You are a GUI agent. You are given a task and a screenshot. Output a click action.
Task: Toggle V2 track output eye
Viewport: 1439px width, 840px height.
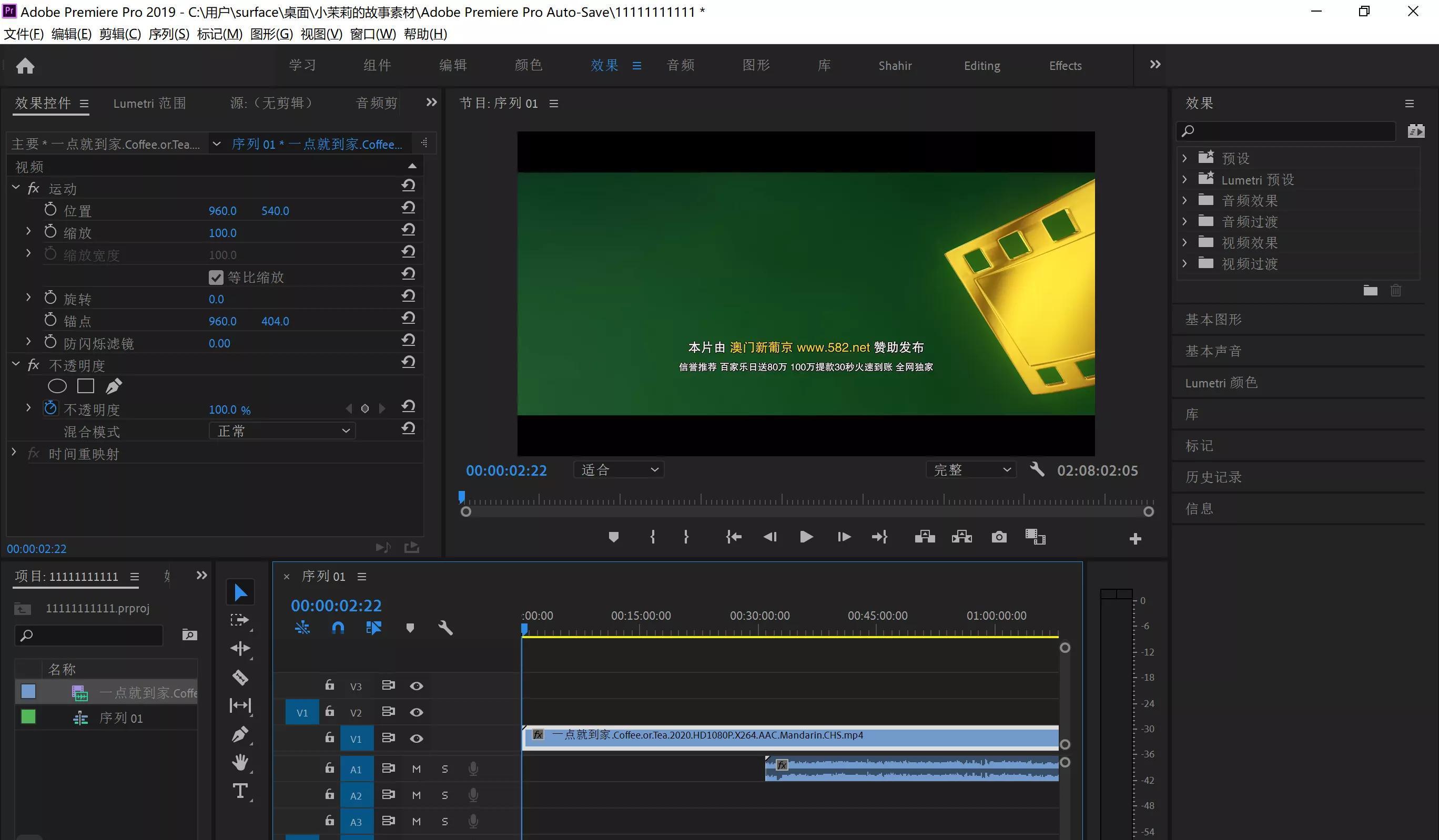tap(416, 712)
